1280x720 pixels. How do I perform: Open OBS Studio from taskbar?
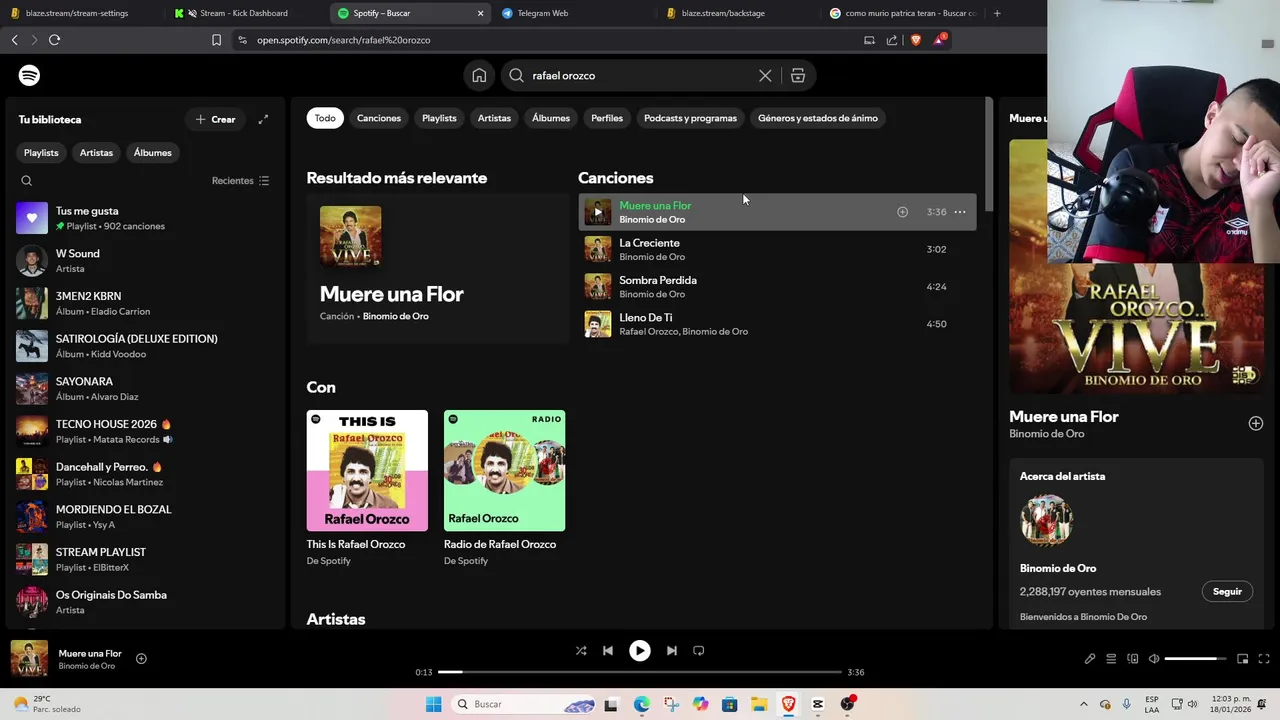(847, 704)
